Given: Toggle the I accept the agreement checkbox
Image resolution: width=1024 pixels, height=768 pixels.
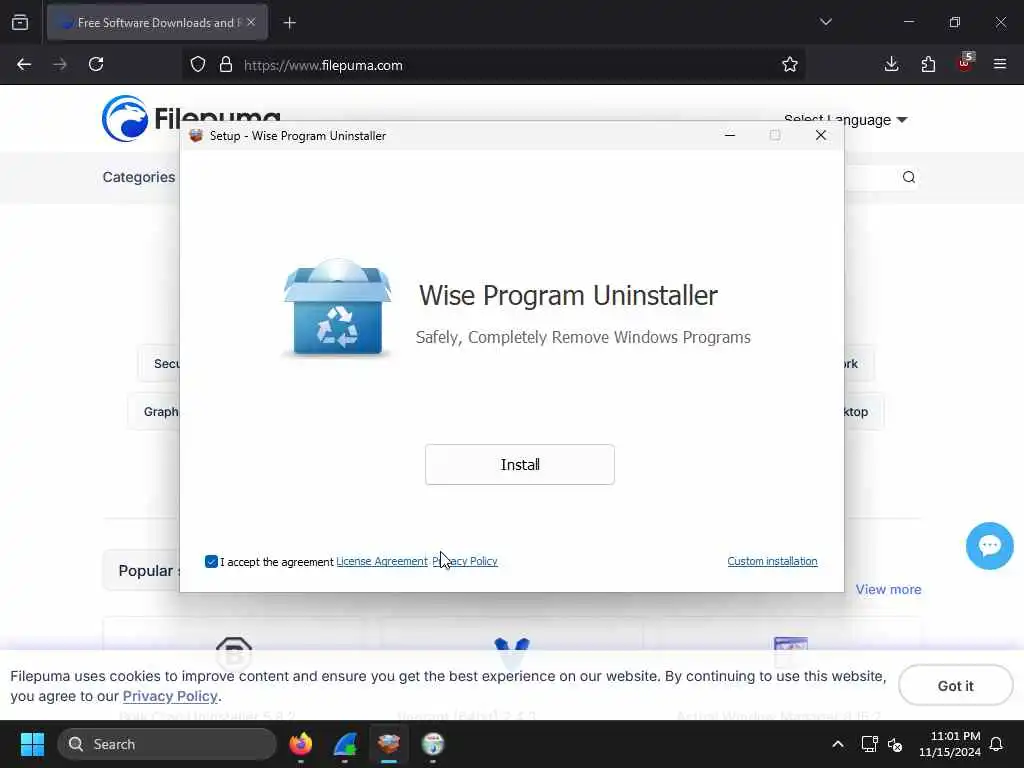Looking at the screenshot, I should point(211,562).
